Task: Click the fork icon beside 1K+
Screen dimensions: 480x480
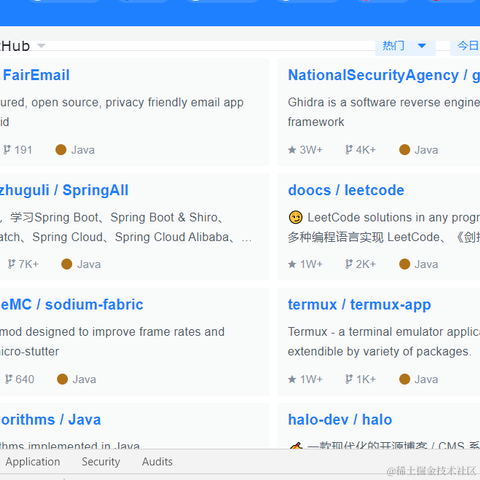Action: point(349,379)
